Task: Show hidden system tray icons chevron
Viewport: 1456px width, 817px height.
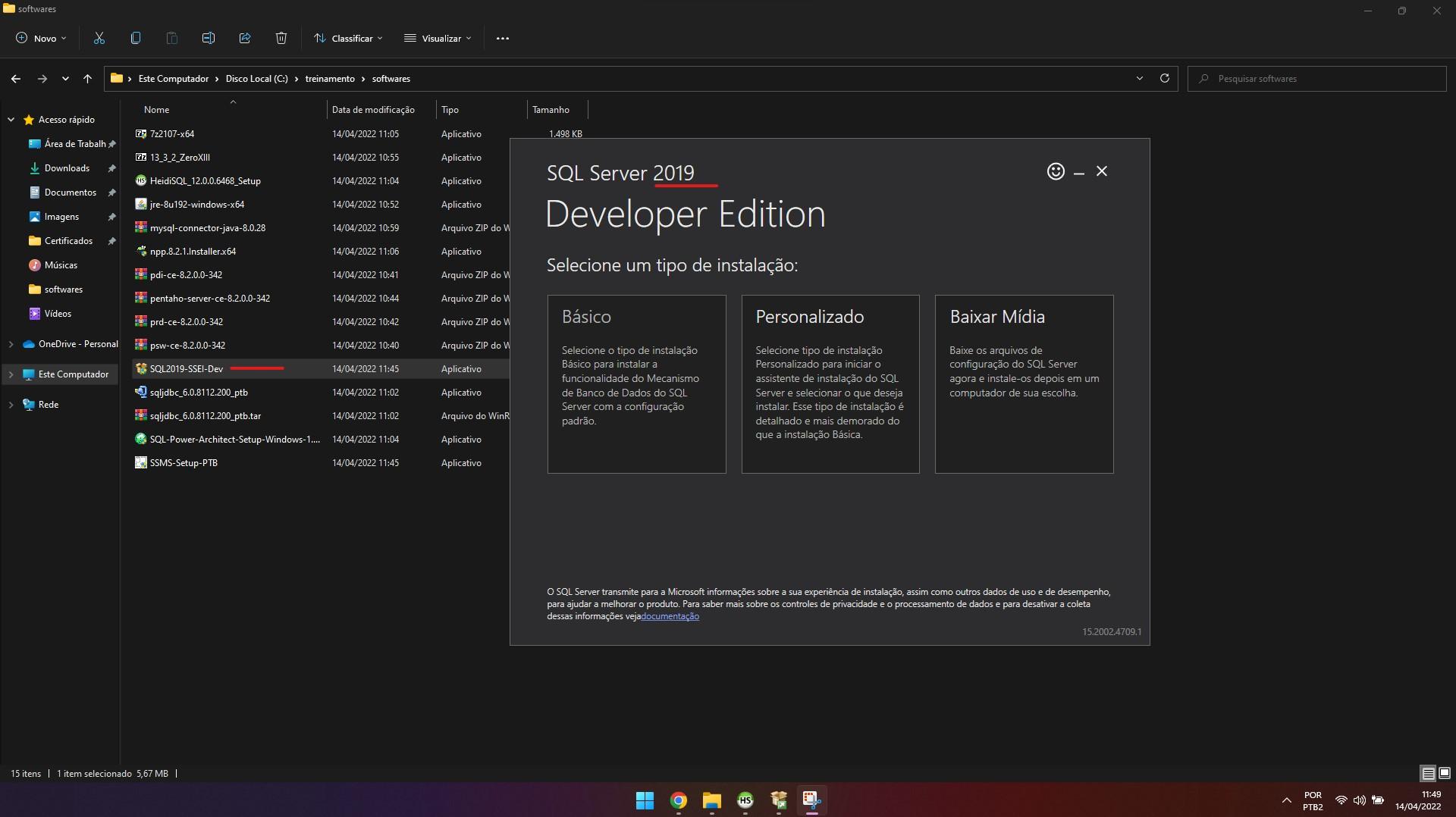Action: pos(1286,800)
